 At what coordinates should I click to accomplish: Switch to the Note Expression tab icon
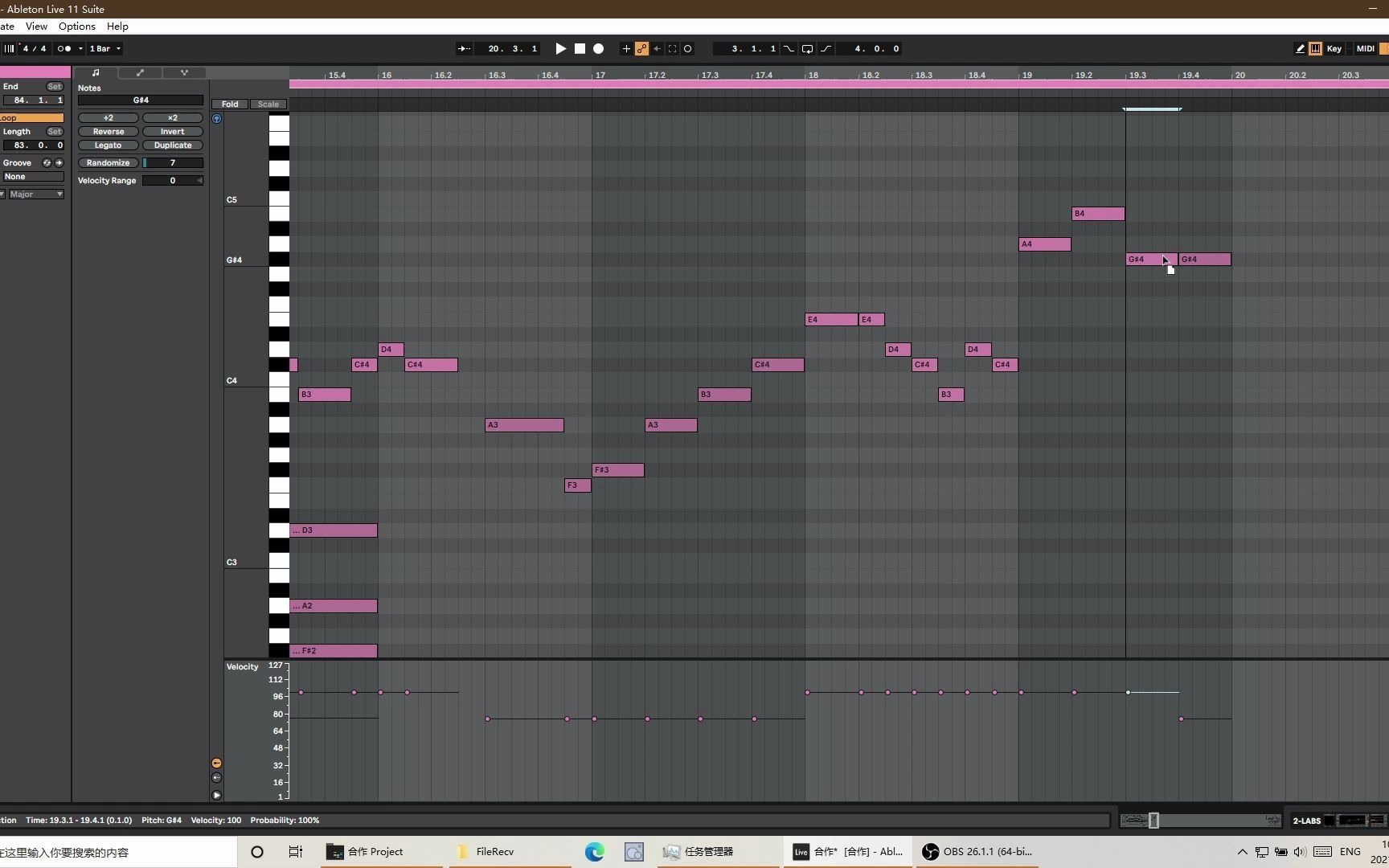[184, 73]
